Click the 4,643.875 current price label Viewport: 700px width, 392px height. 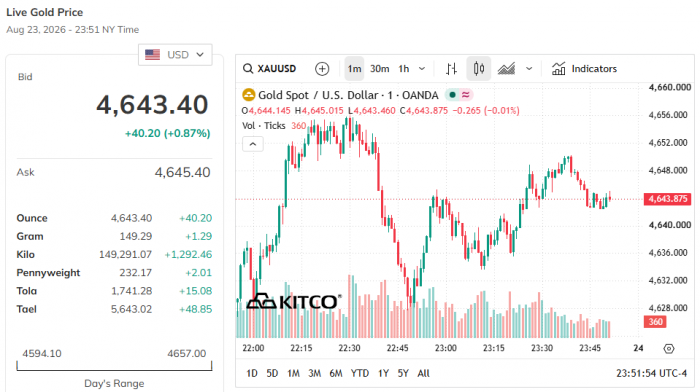pos(667,199)
